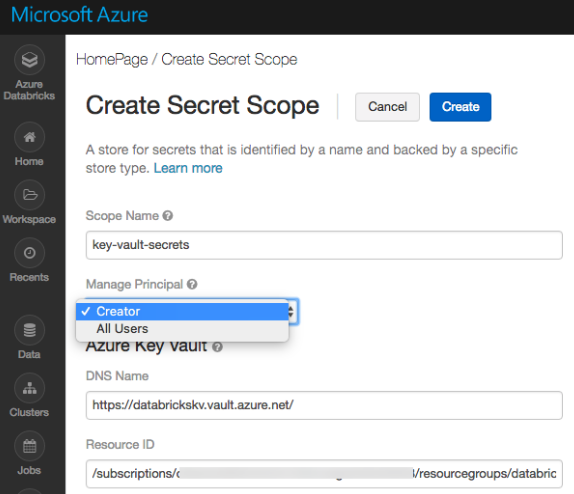Toggle the Manage Principal select arrows

click(x=291, y=312)
